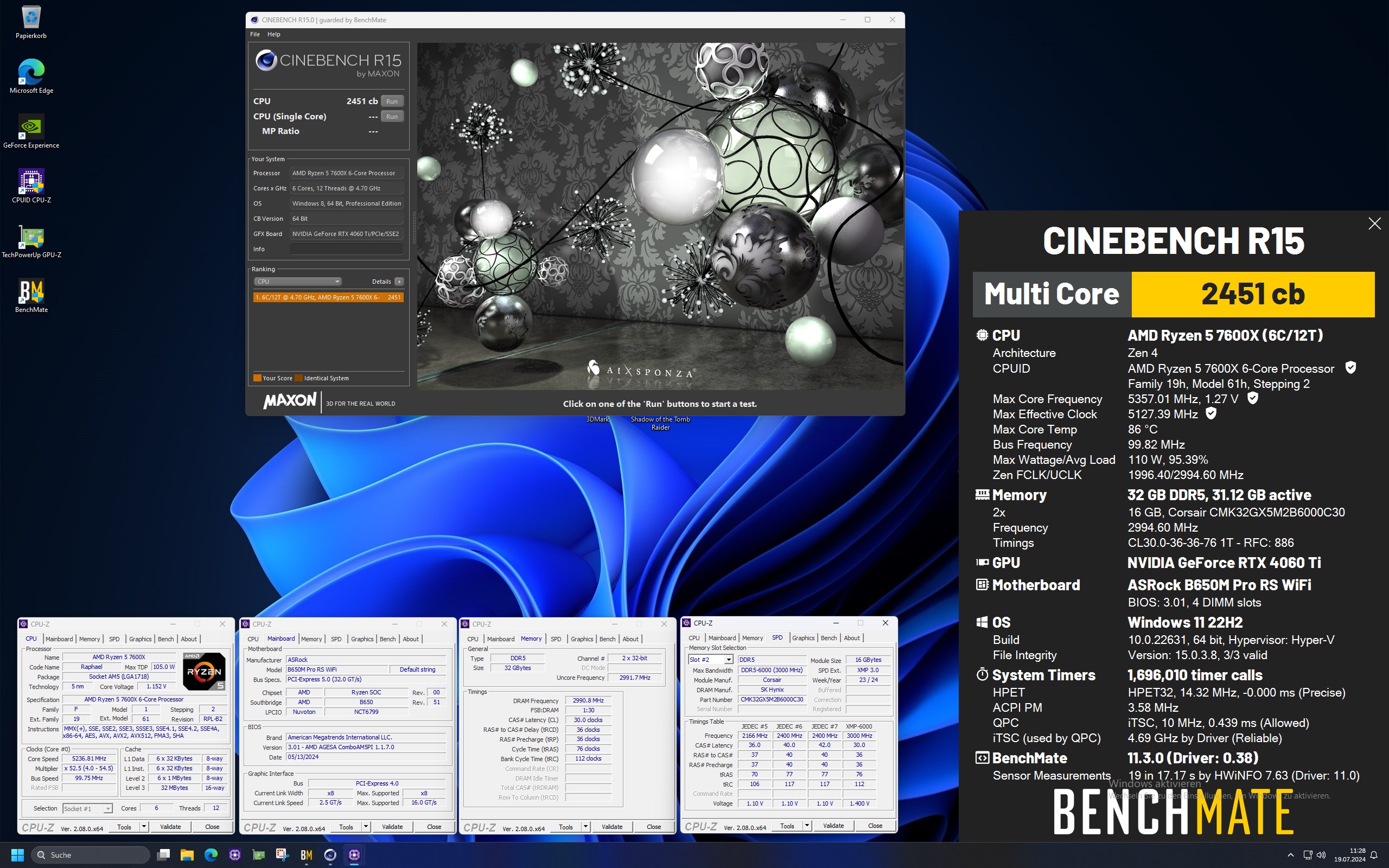Open the Windows Start menu
The height and width of the screenshot is (868, 1389).
17,855
